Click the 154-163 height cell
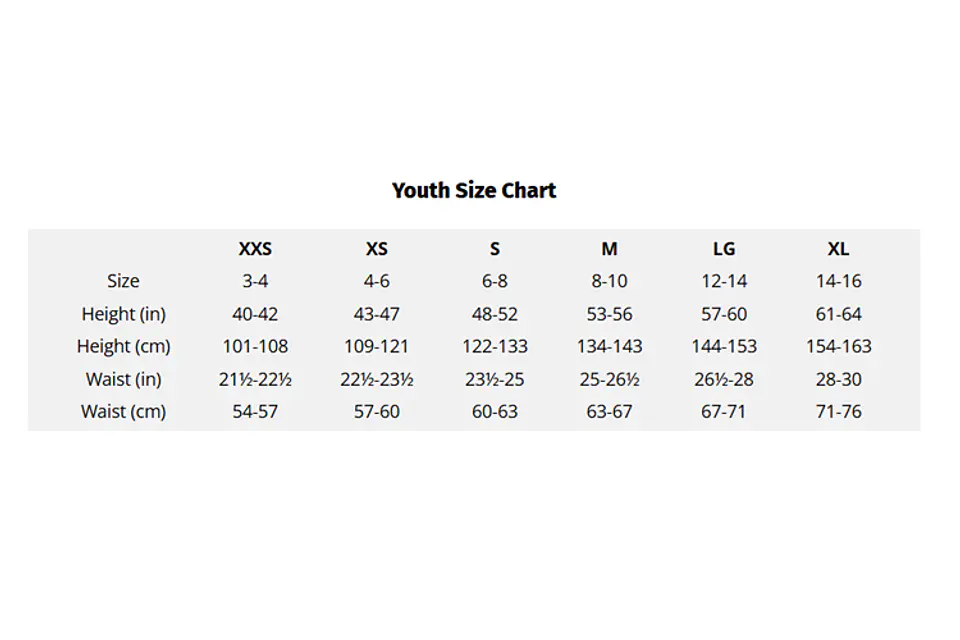 (x=838, y=346)
